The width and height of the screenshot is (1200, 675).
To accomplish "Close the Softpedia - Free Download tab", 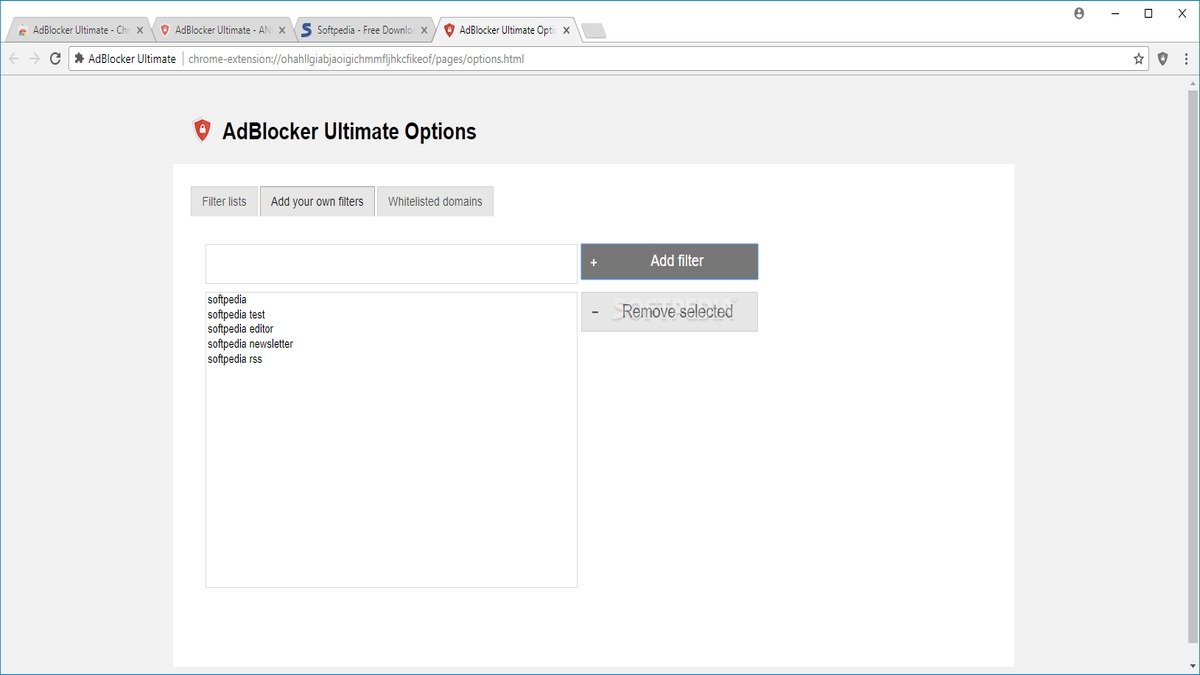I will [424, 30].
